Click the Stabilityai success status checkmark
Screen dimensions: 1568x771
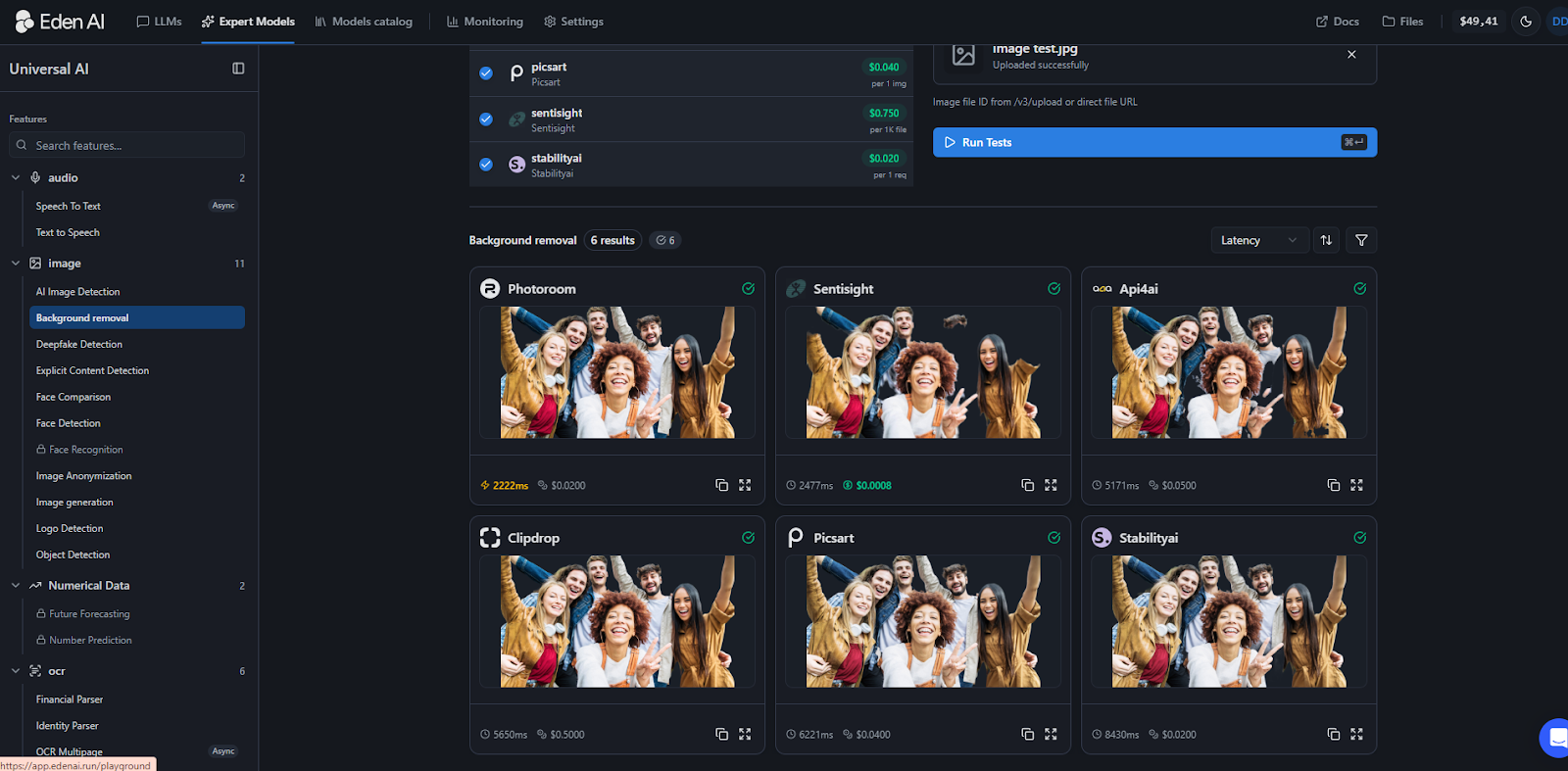click(x=1359, y=538)
